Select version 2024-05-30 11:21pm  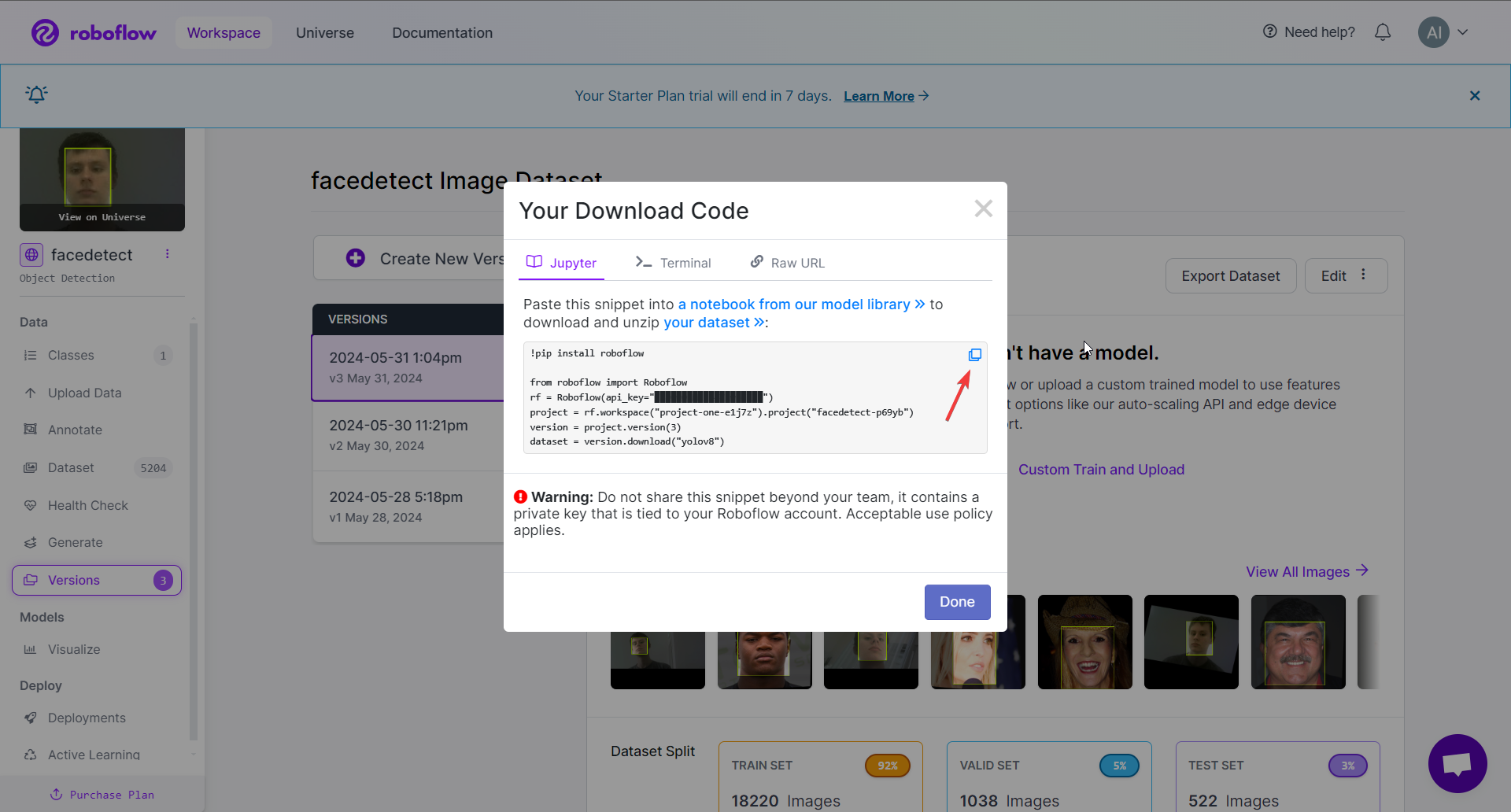[x=408, y=435]
